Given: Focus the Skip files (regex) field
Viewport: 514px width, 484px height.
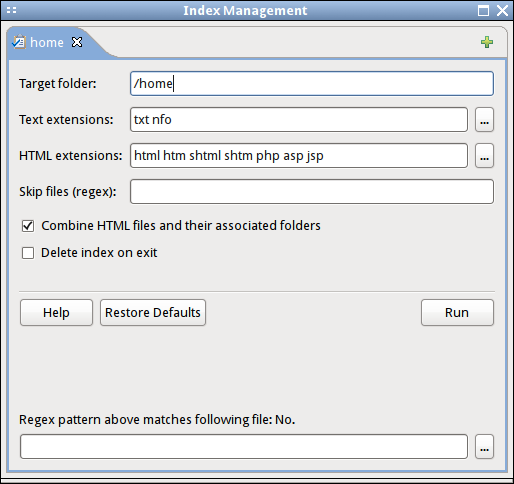Looking at the screenshot, I should (x=312, y=192).
